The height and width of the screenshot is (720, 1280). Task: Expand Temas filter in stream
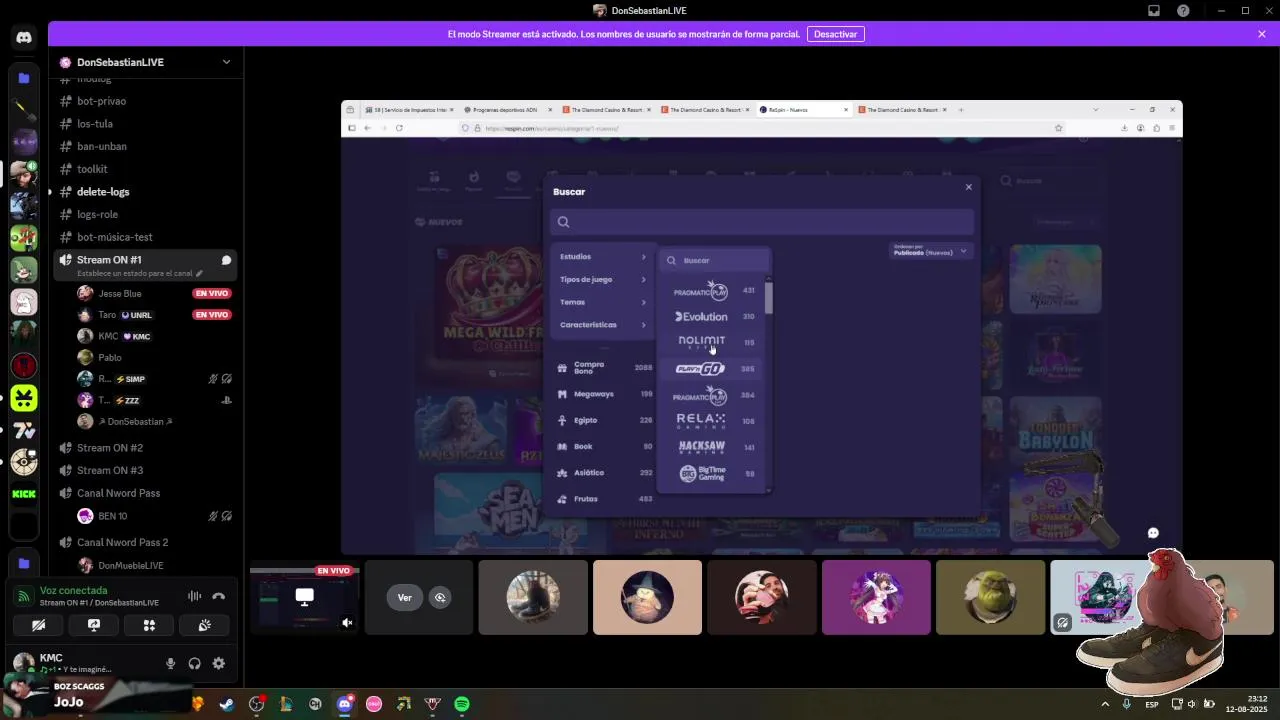point(603,302)
